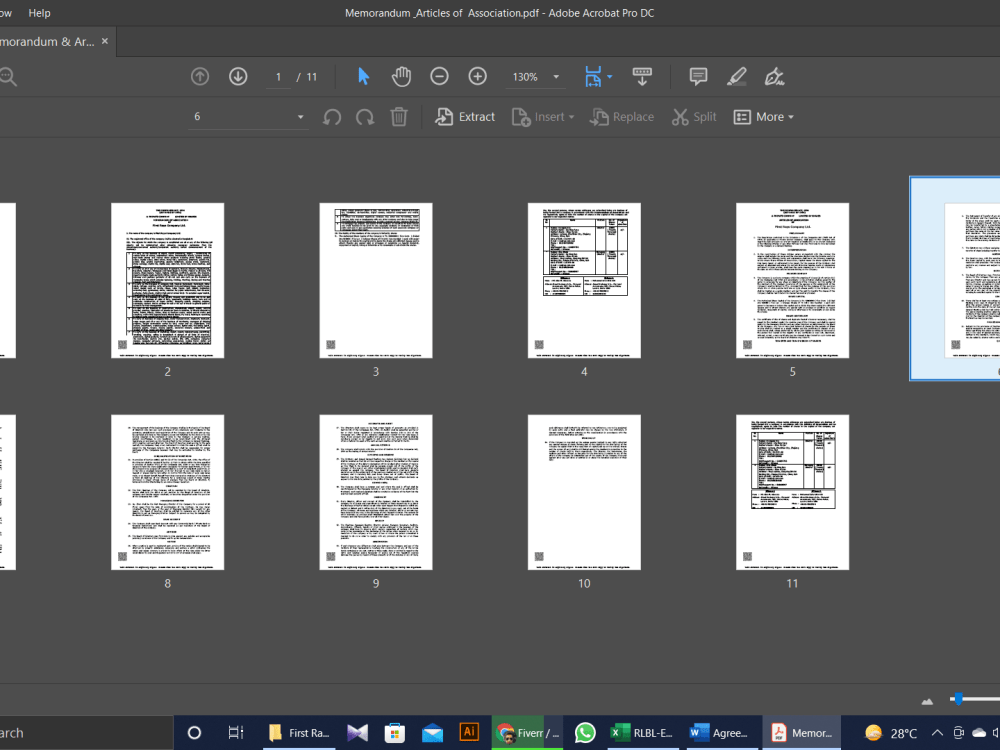Viewport: 1000px width, 750px height.
Task: Switch to Memorandum & Ar... document tab
Action: point(47,41)
